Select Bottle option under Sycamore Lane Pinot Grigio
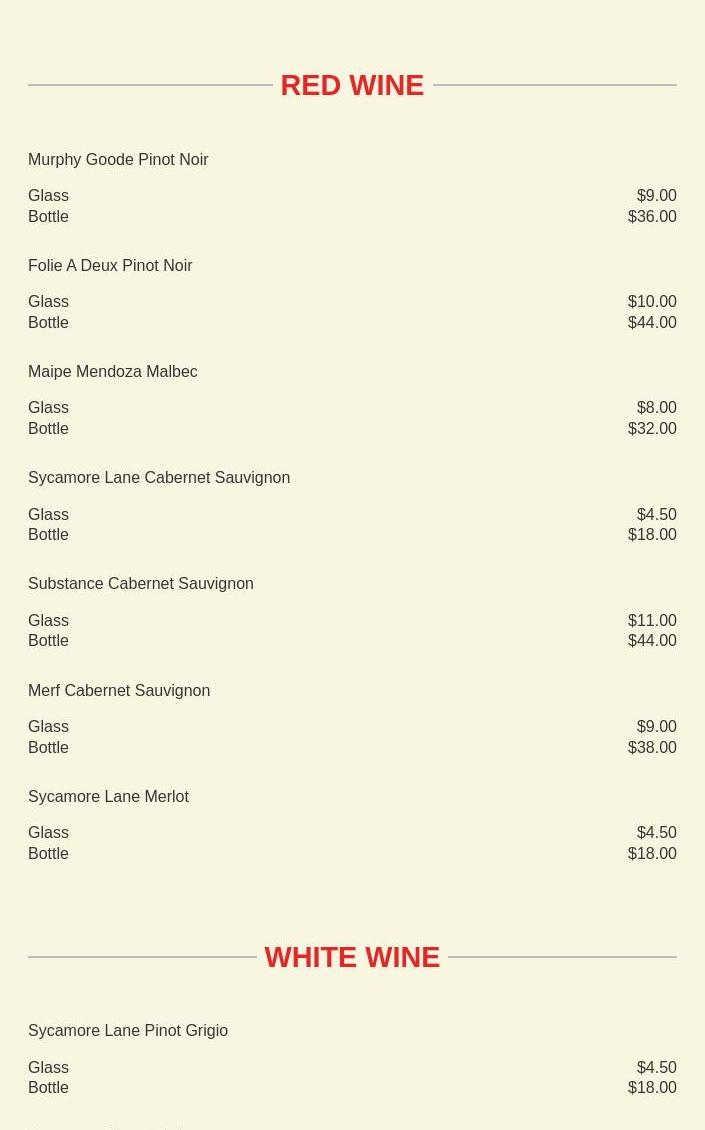This screenshot has height=1130, width=705. click(x=48, y=1088)
